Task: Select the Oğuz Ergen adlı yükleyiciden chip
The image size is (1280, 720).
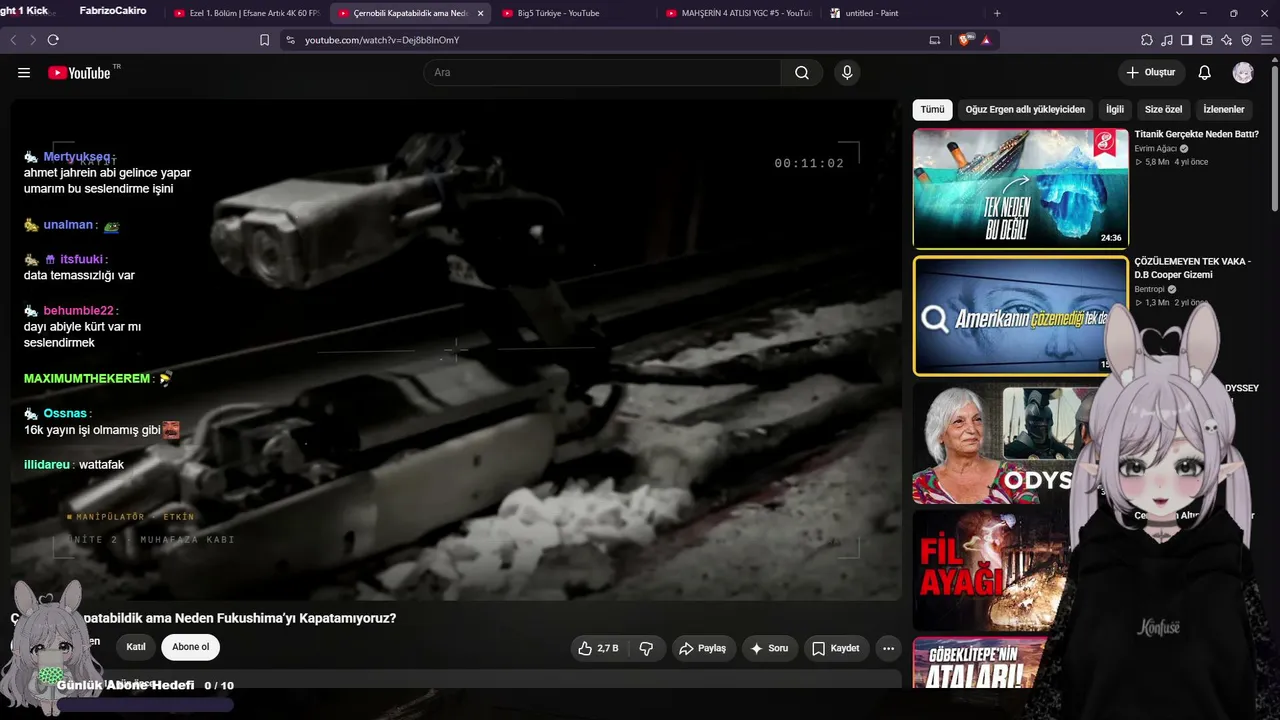Action: [x=1025, y=109]
